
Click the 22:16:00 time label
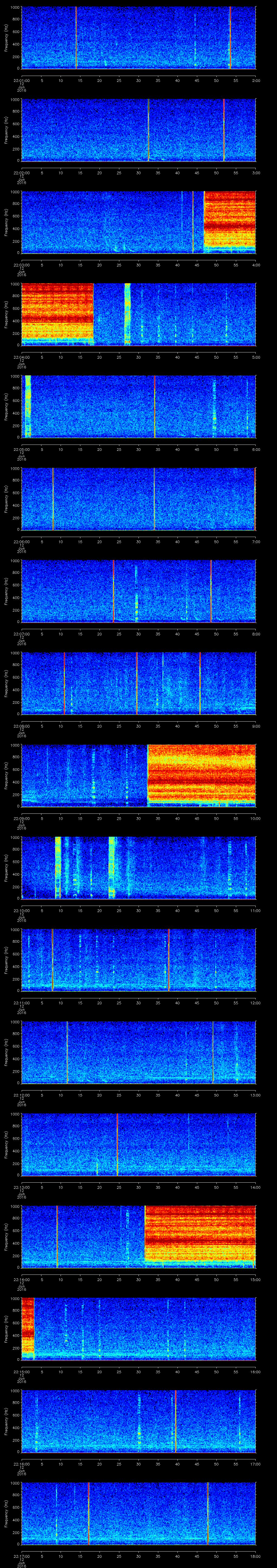click(21, 1463)
